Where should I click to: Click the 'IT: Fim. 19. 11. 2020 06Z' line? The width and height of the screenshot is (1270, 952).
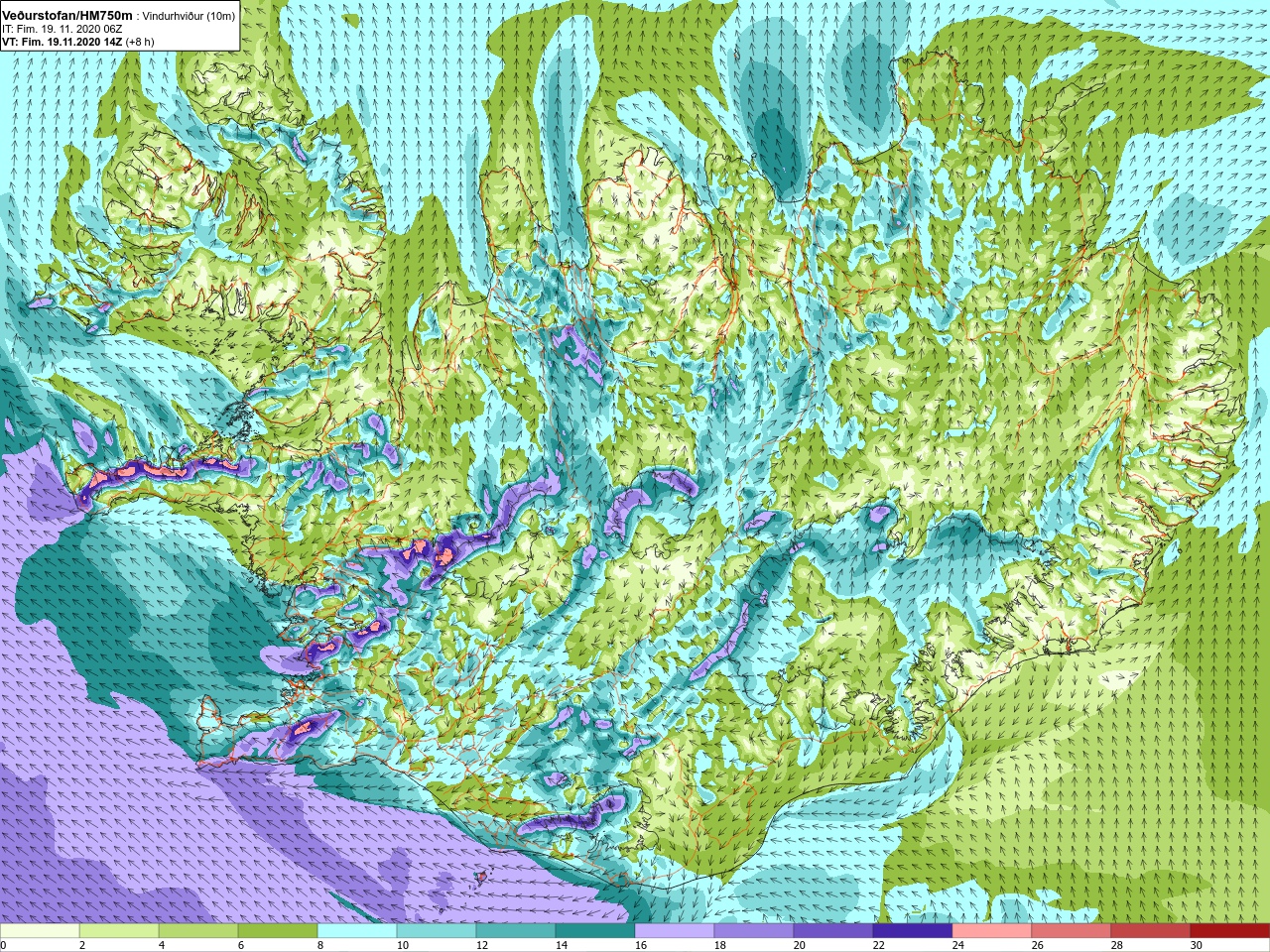pyautogui.click(x=62, y=29)
